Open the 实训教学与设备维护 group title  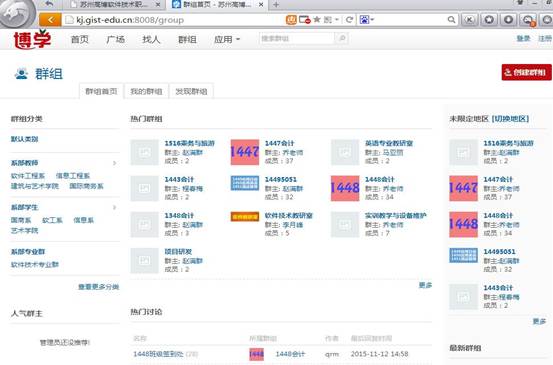coord(396,215)
